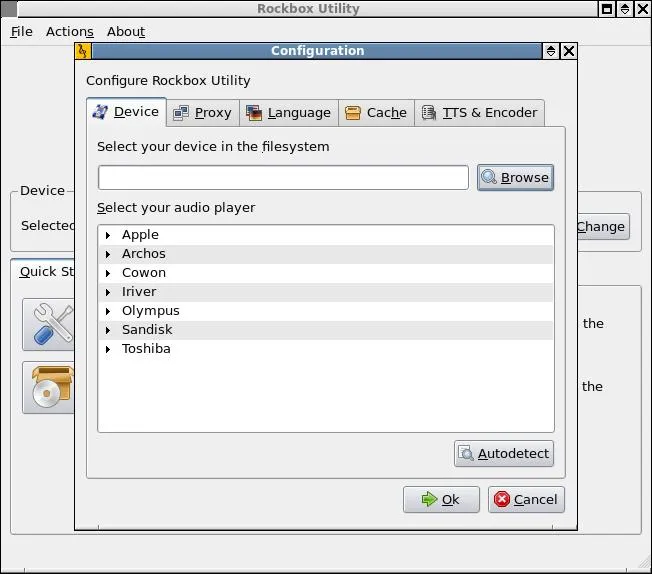652x574 pixels.
Task: Click the Rockbox Utility window menu icon
Action: tap(9, 9)
